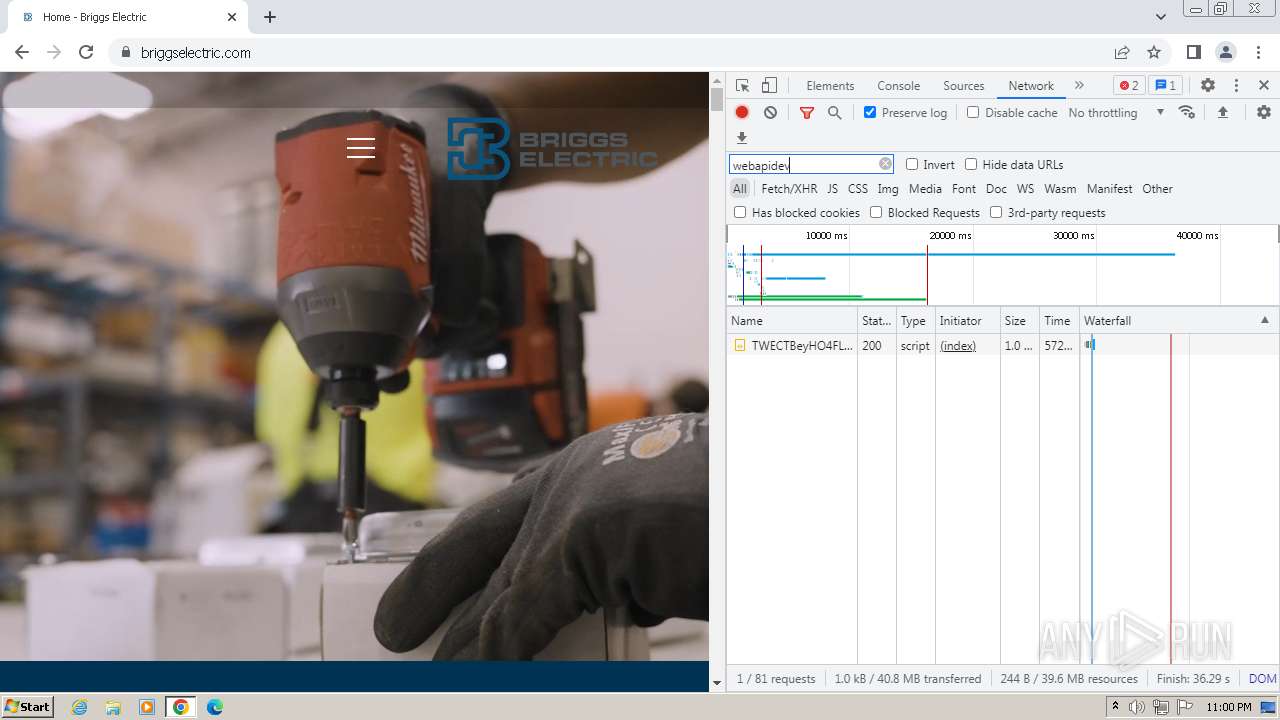This screenshot has width=1280, height=720.
Task: Stop recording network log
Action: (742, 113)
